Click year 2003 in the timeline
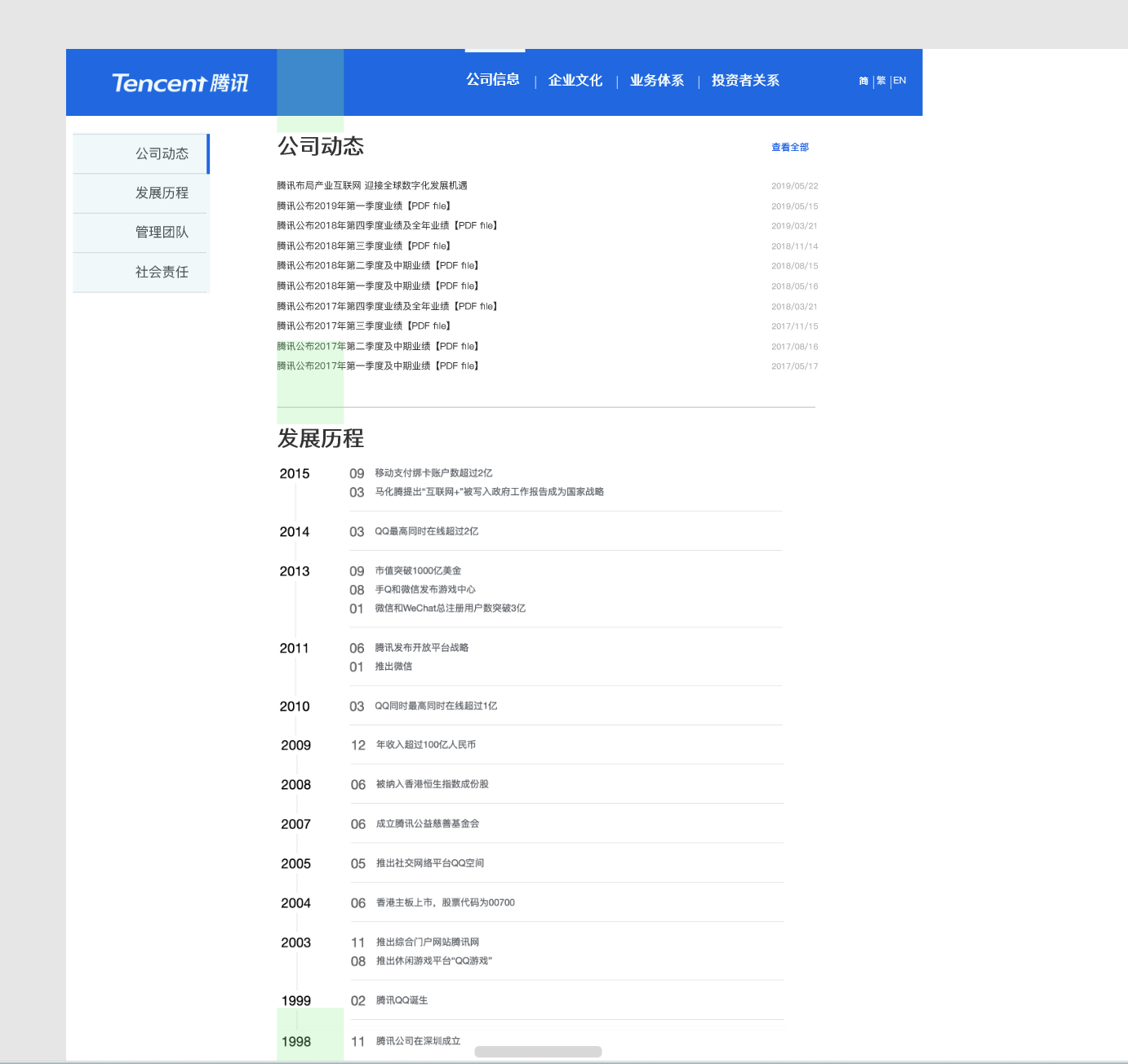The width and height of the screenshot is (1128, 1064). [x=296, y=943]
